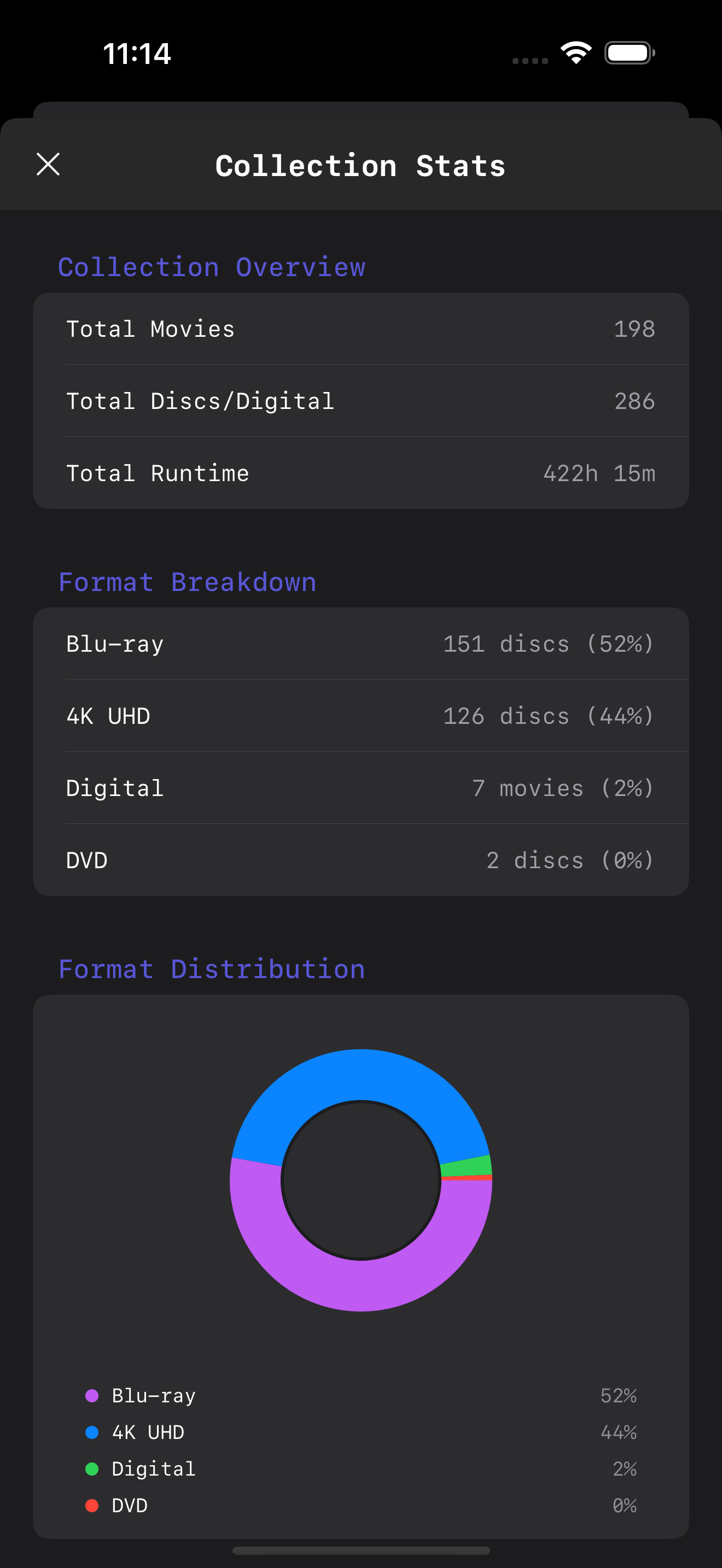This screenshot has height=1568, width=722.
Task: Tap the 4K UHD format breakdown row
Action: [x=360, y=716]
